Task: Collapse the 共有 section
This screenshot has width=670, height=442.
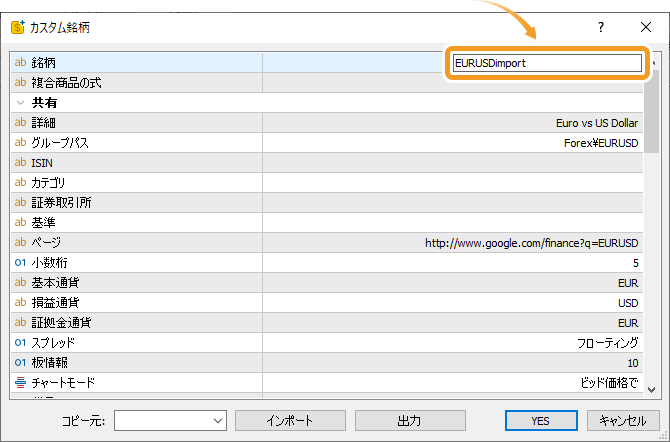Action: [x=20, y=103]
